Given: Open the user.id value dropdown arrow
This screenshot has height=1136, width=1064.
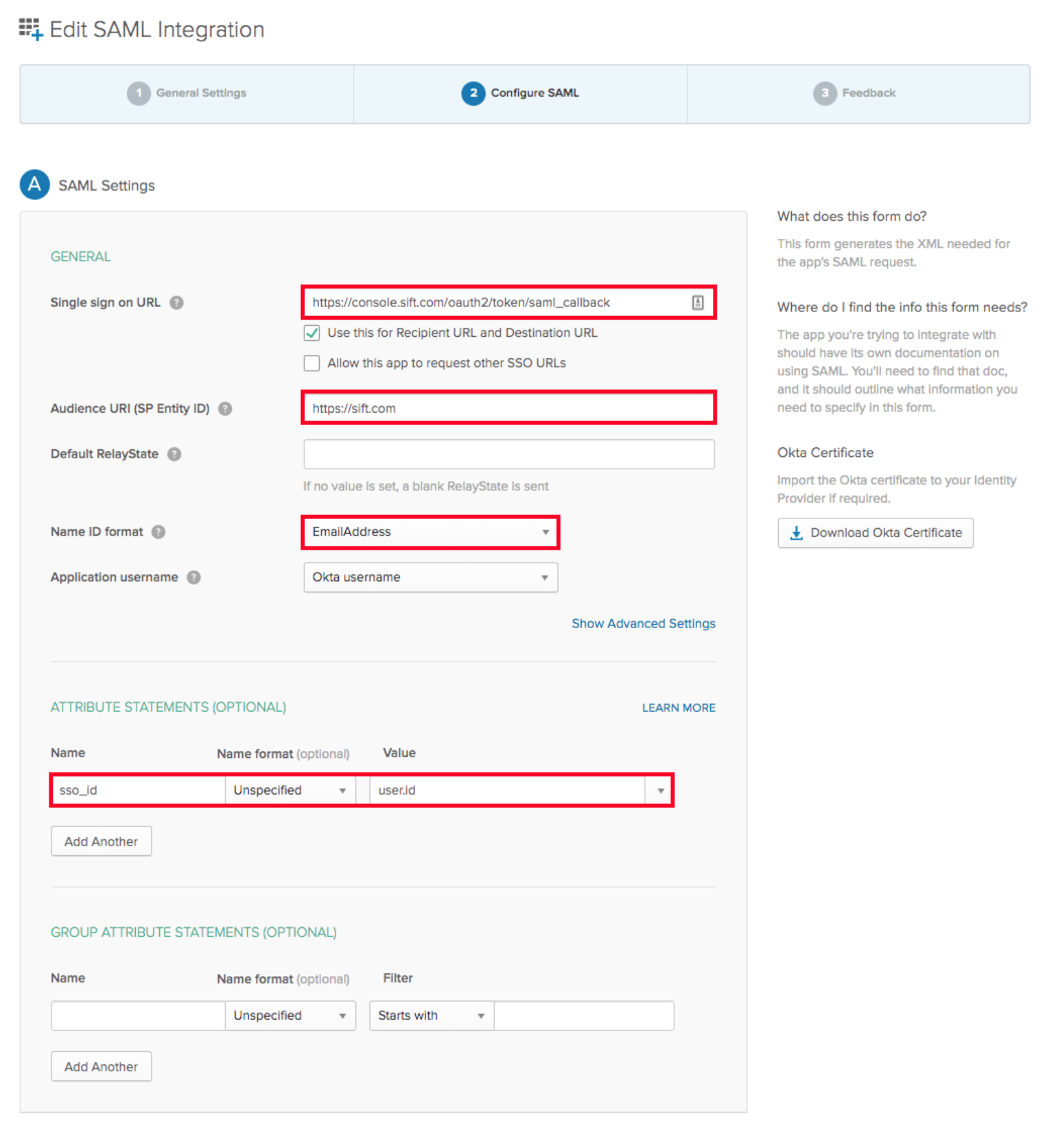Looking at the screenshot, I should point(661,791).
